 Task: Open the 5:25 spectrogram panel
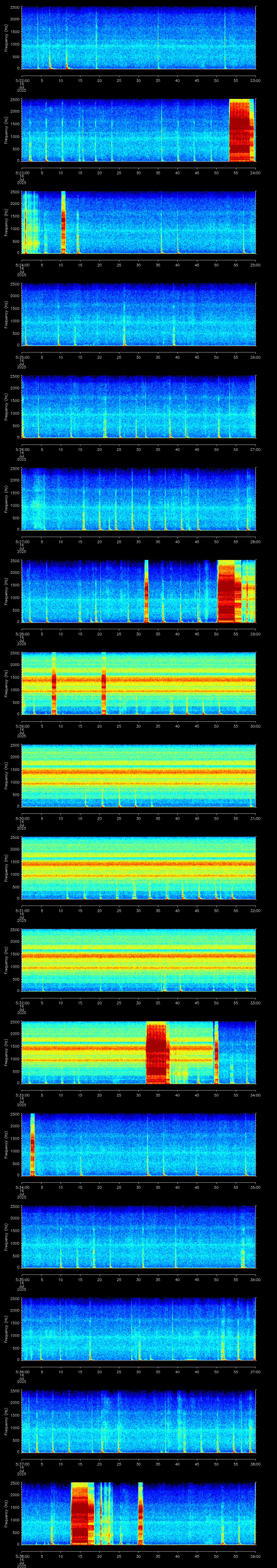point(138,315)
